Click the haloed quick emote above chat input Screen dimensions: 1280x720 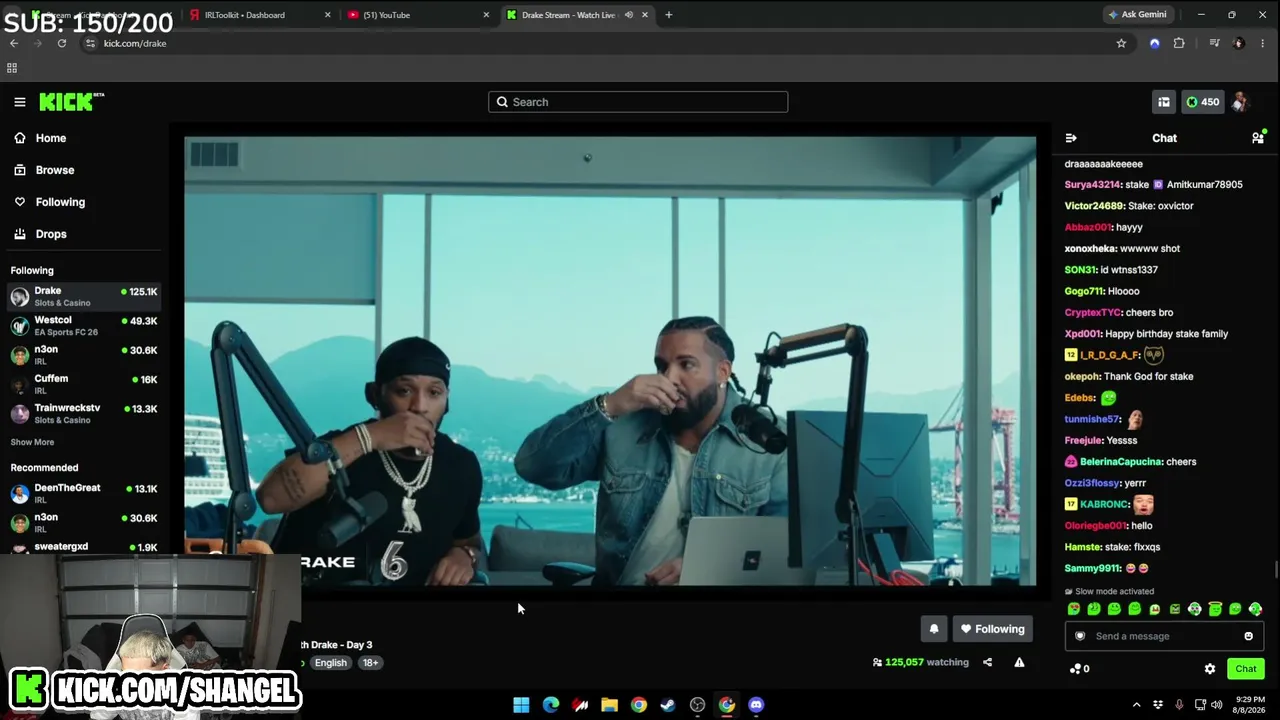pyautogui.click(x=1215, y=609)
